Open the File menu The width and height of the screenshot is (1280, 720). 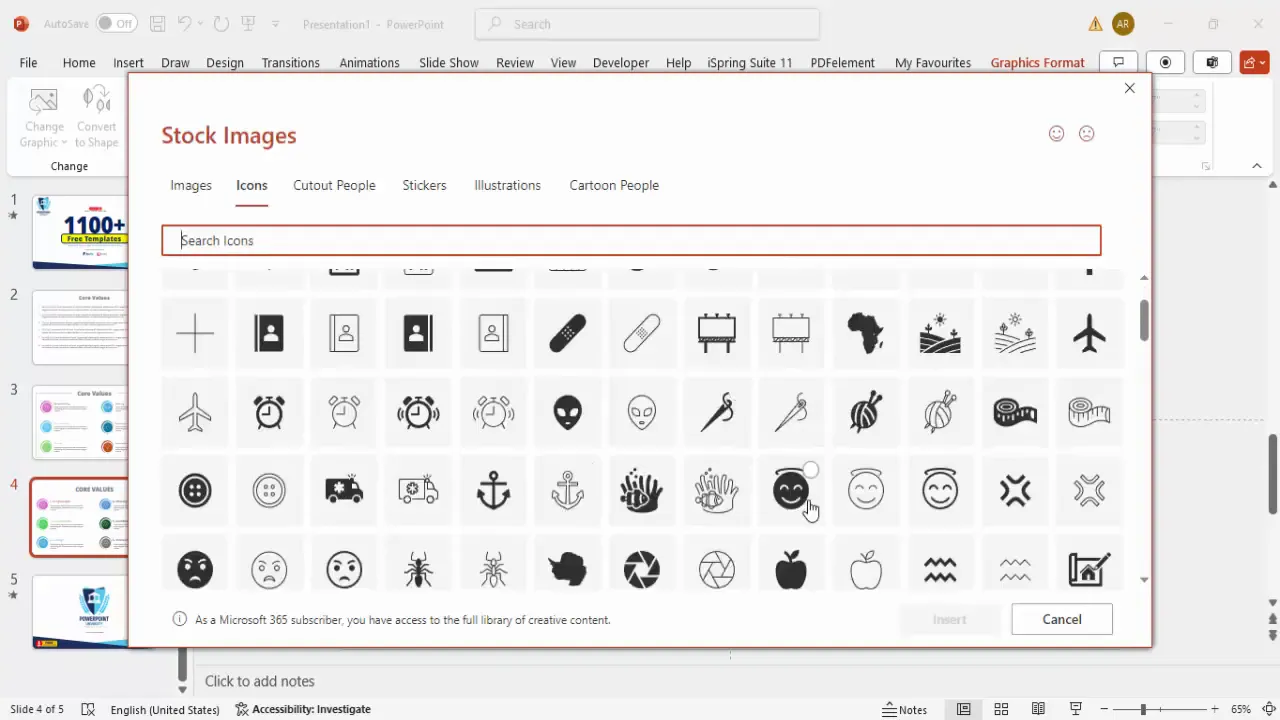(x=28, y=62)
